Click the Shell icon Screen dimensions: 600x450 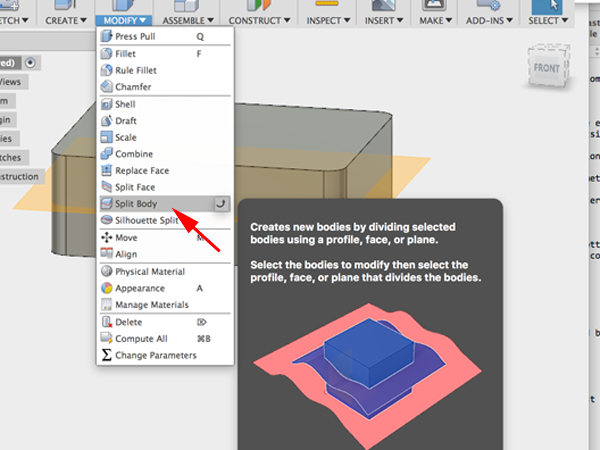106,104
